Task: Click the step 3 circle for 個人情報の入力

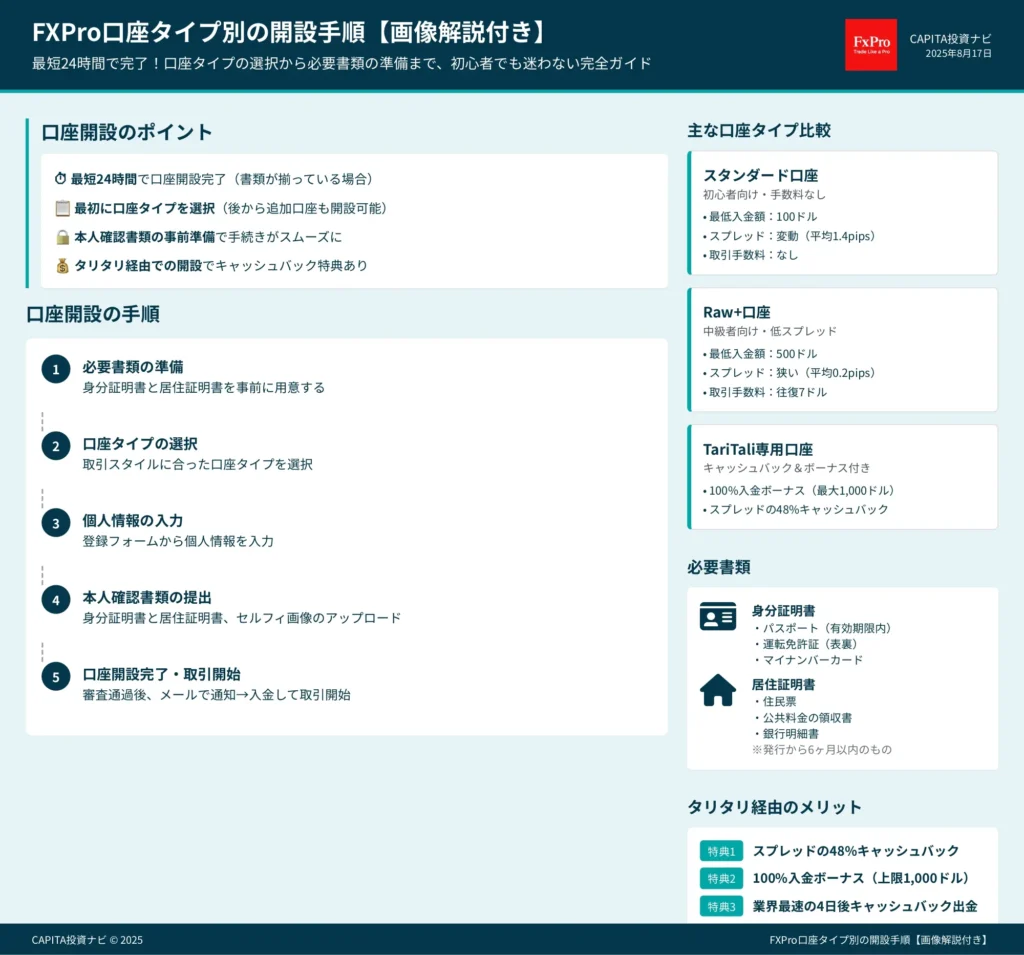Action: (x=56, y=523)
